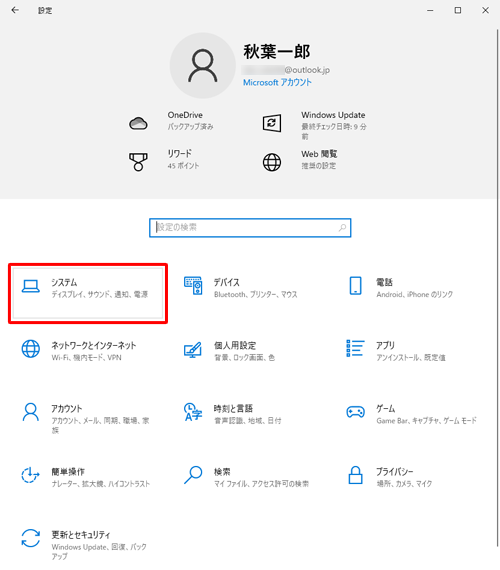
Task: Click the リワード medal icon
Action: click(138, 162)
